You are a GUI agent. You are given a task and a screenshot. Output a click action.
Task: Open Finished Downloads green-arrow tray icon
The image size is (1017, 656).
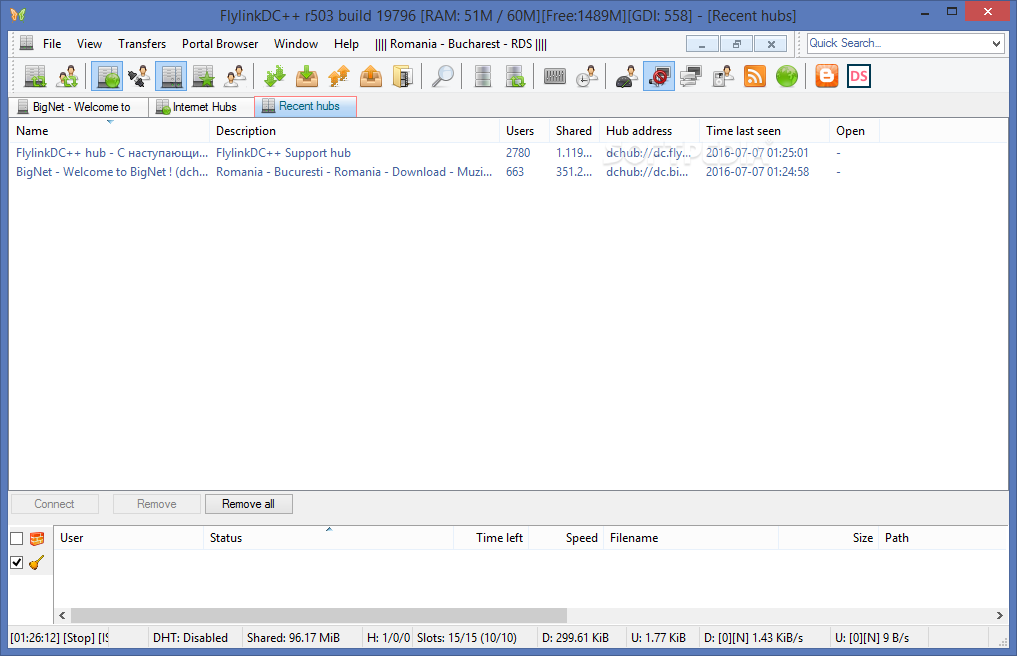(307, 77)
